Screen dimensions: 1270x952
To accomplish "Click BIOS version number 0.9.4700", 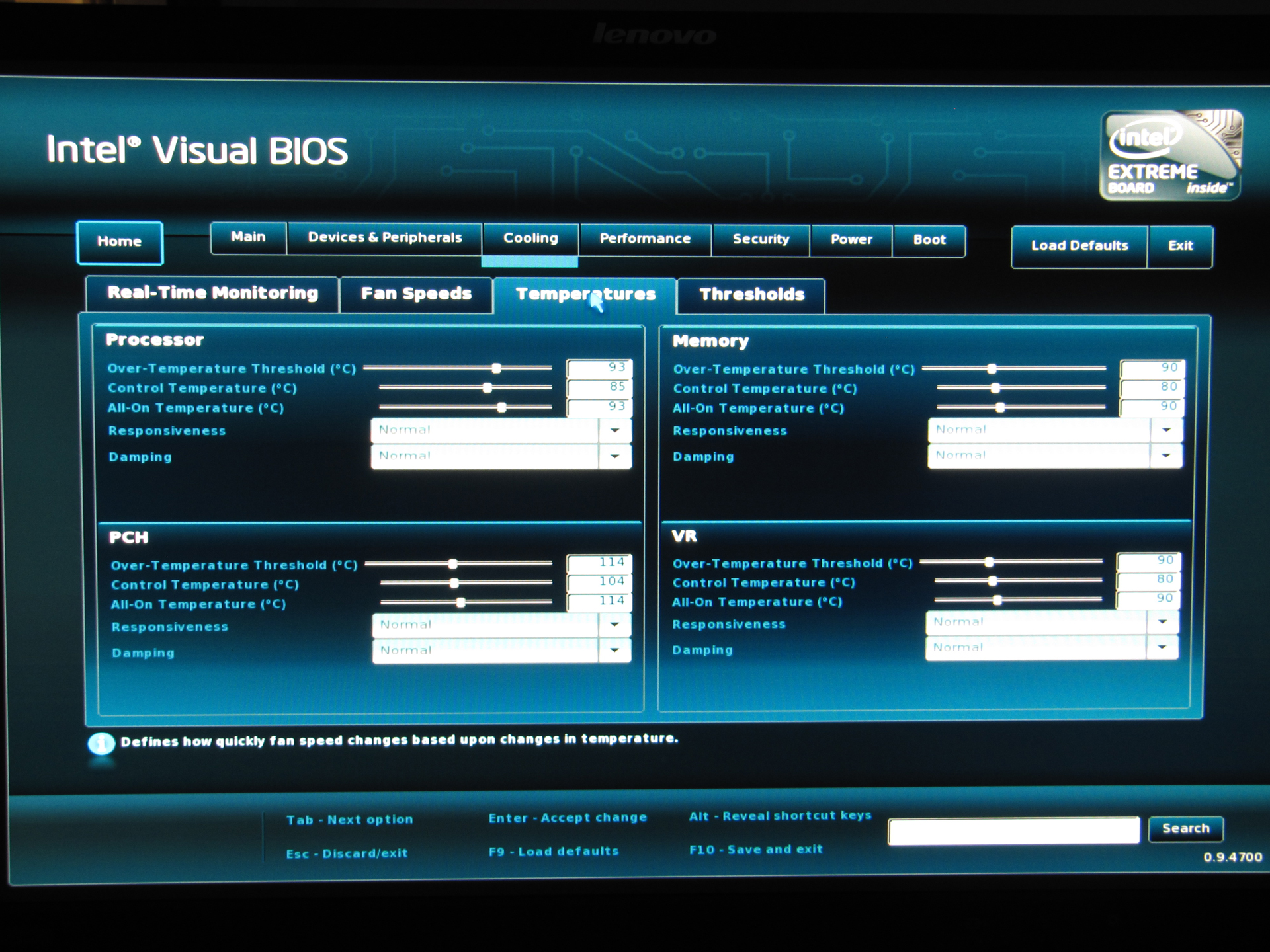I will 1233,857.
